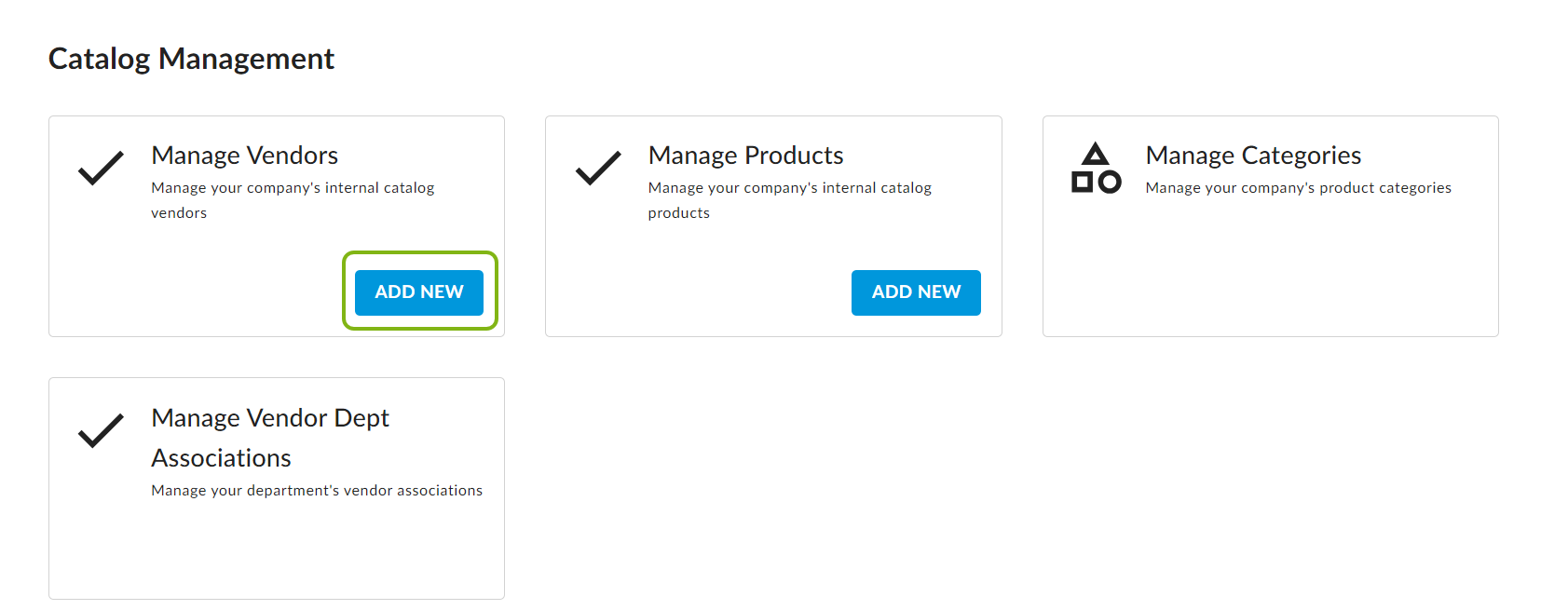Open the Manage Categories title
The image size is (1568, 610).
click(1253, 156)
